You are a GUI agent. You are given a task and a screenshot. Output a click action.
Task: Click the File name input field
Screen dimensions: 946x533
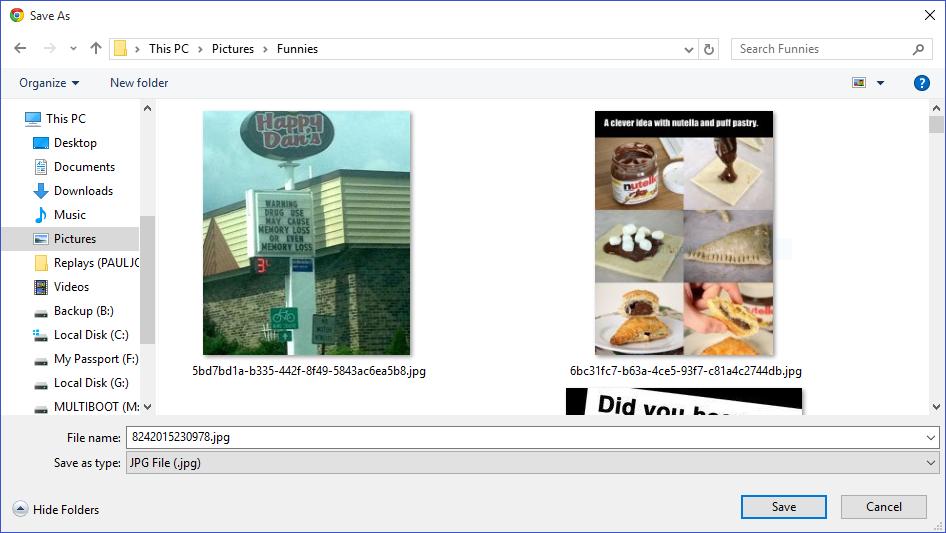click(x=525, y=437)
